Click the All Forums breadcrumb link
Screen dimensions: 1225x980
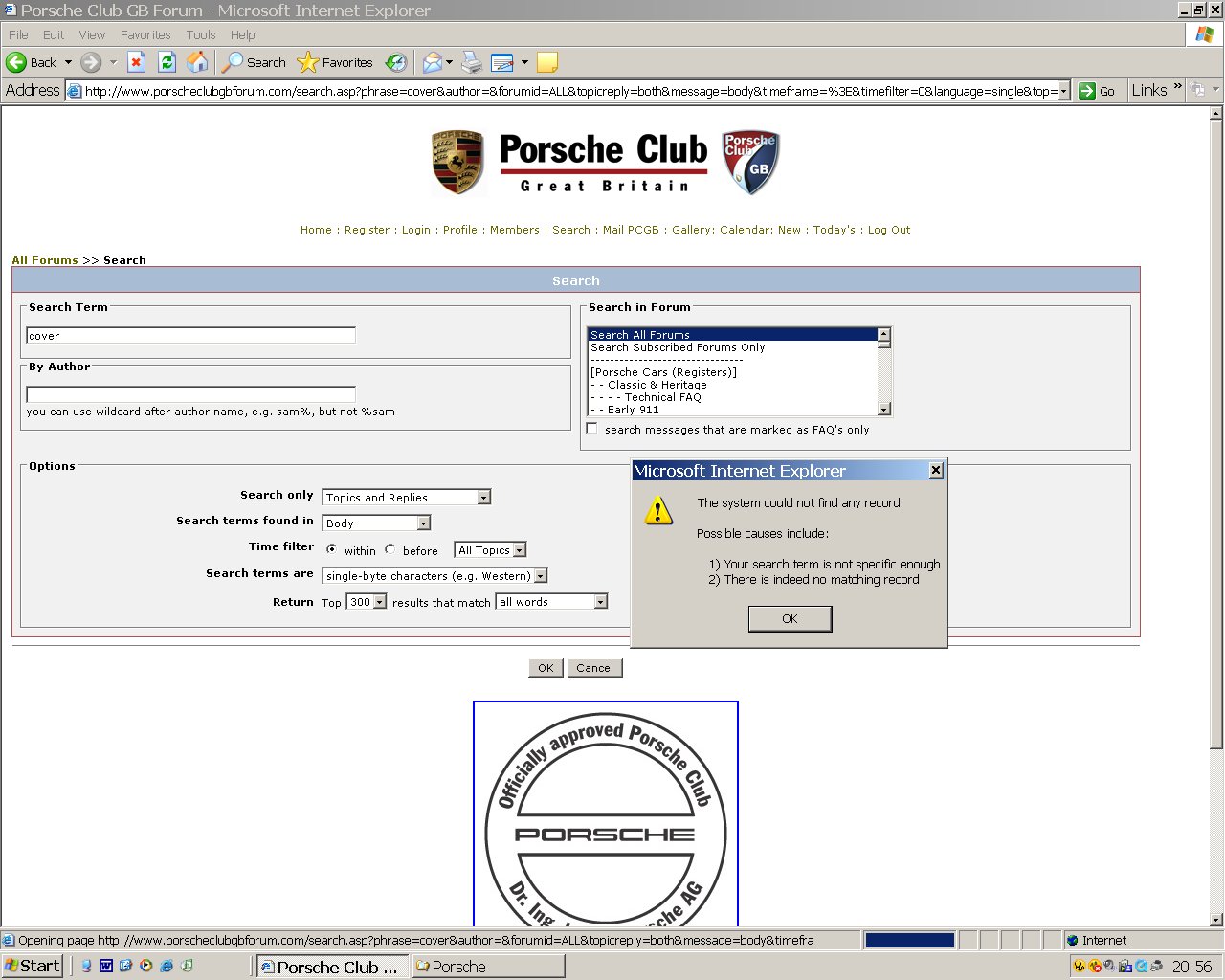click(x=45, y=260)
